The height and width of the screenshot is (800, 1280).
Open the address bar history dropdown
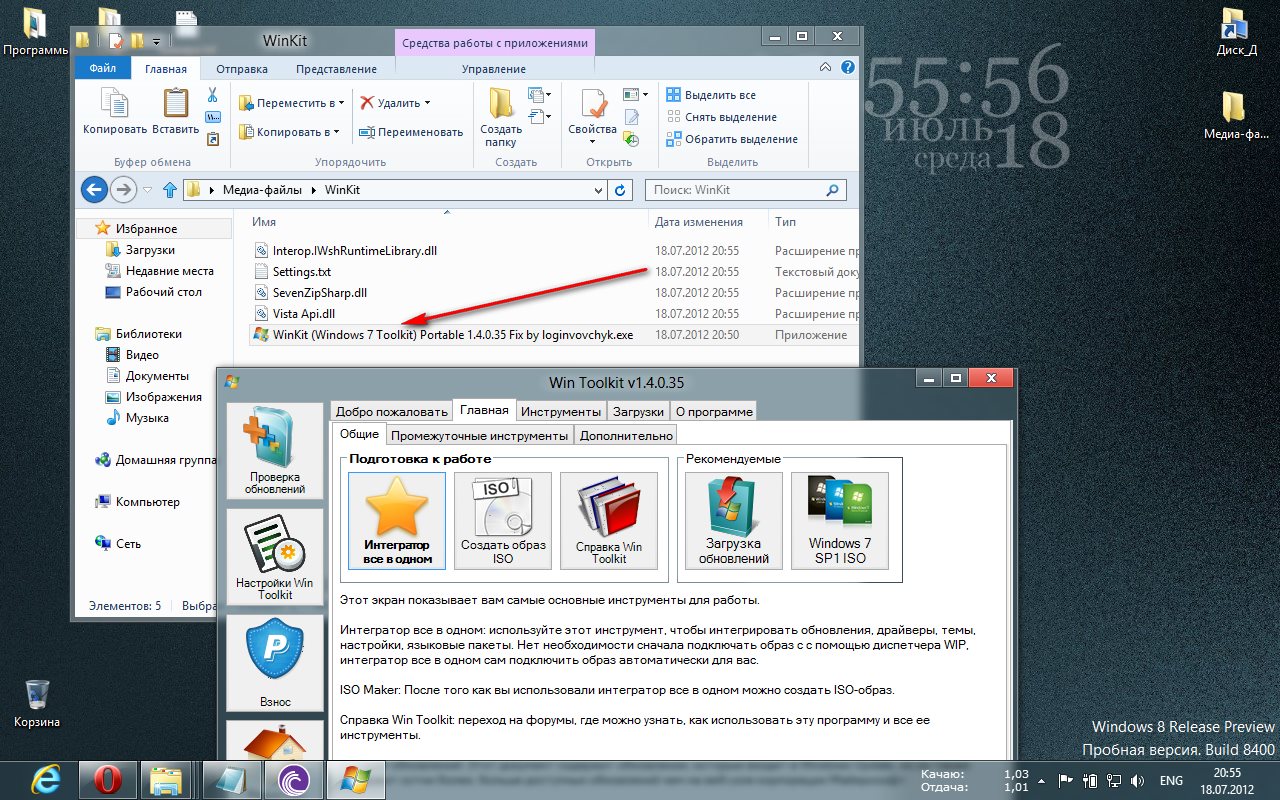coord(598,190)
